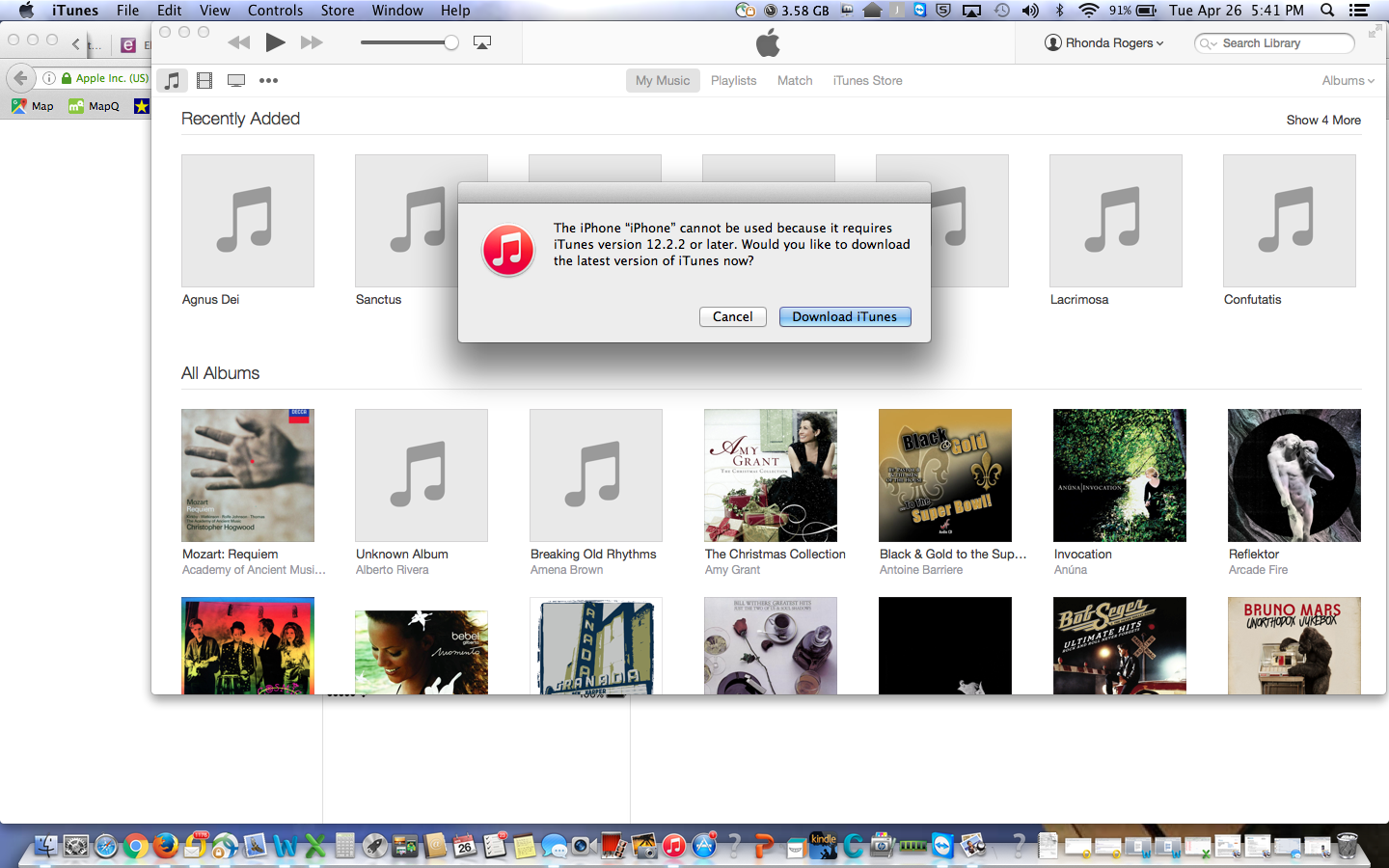1389x868 pixels.
Task: Open the Kindle app in the Dock
Action: tap(823, 846)
